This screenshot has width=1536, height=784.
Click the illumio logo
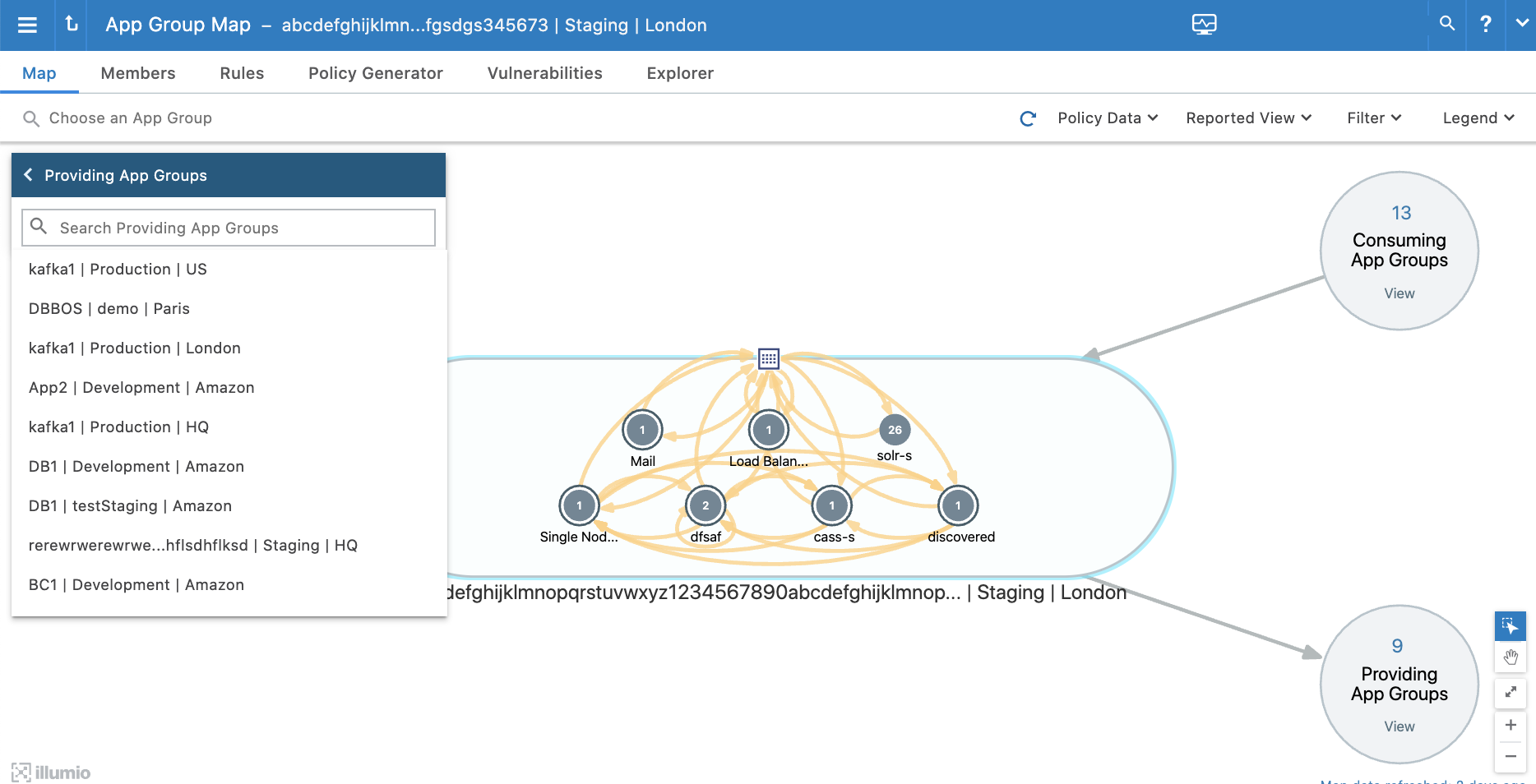(49, 772)
